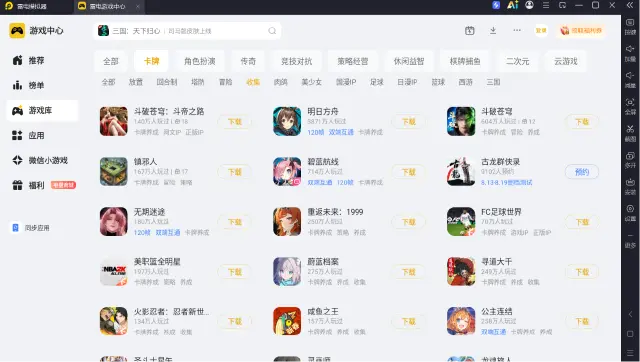Click the 减量 volume down tool
640x362 pixels.
point(630,80)
